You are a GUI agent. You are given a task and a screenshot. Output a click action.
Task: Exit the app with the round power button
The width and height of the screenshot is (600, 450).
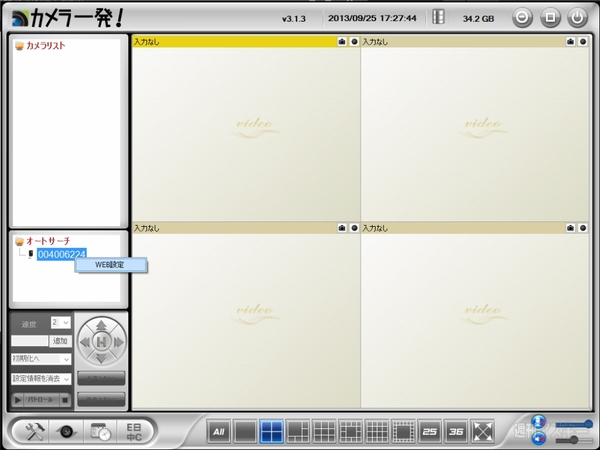[x=577, y=18]
